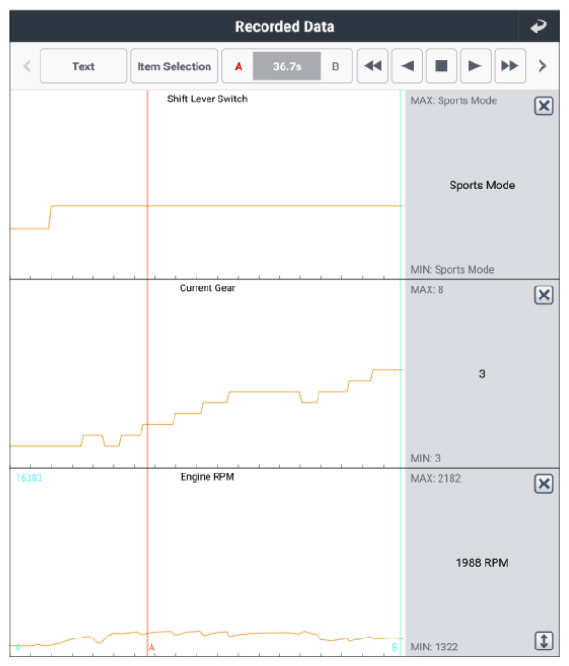
Task: Remove the Shift Lever Switch graph
Action: 544,106
